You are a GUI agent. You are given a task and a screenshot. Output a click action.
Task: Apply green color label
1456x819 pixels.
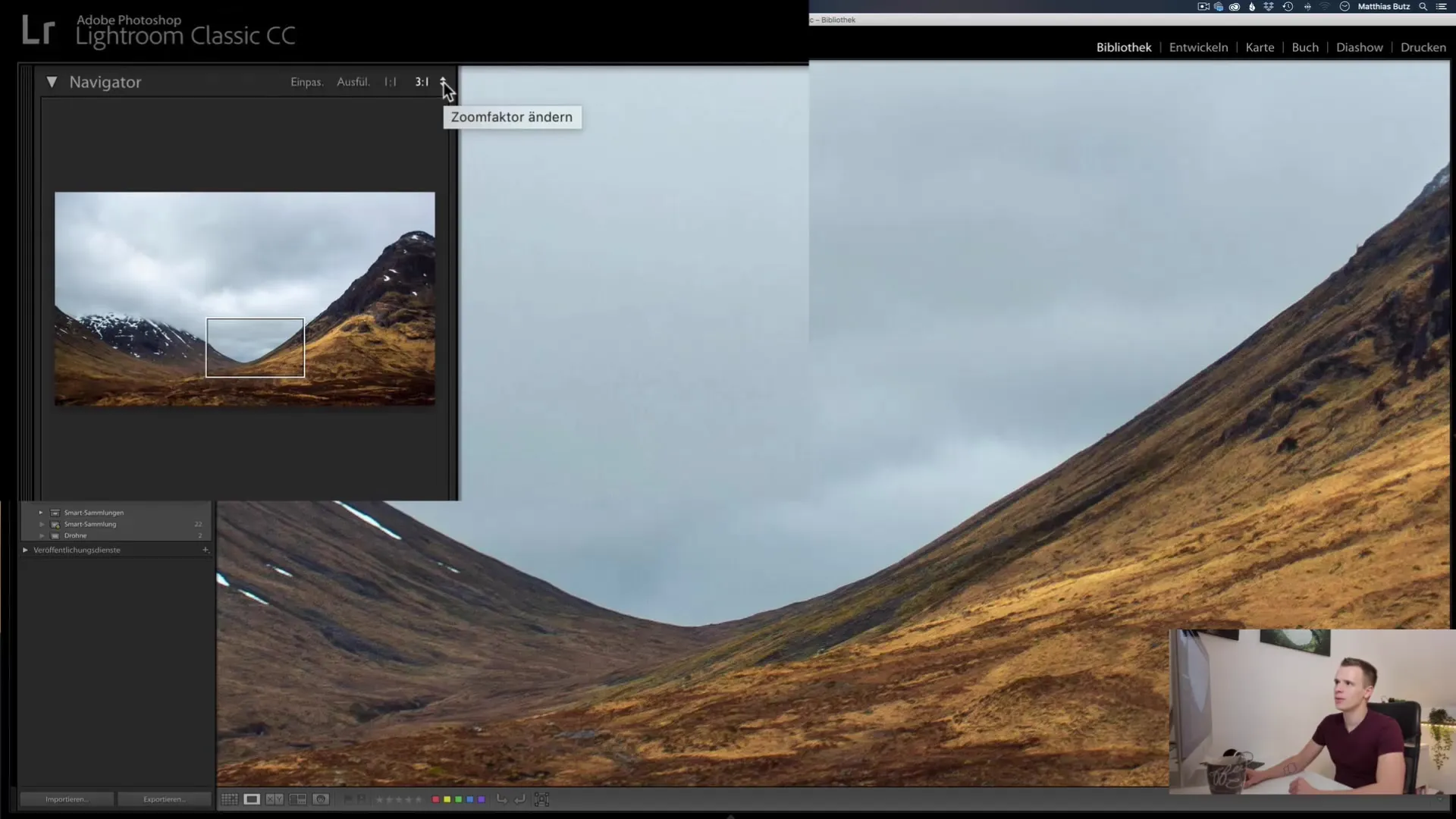pos(458,799)
